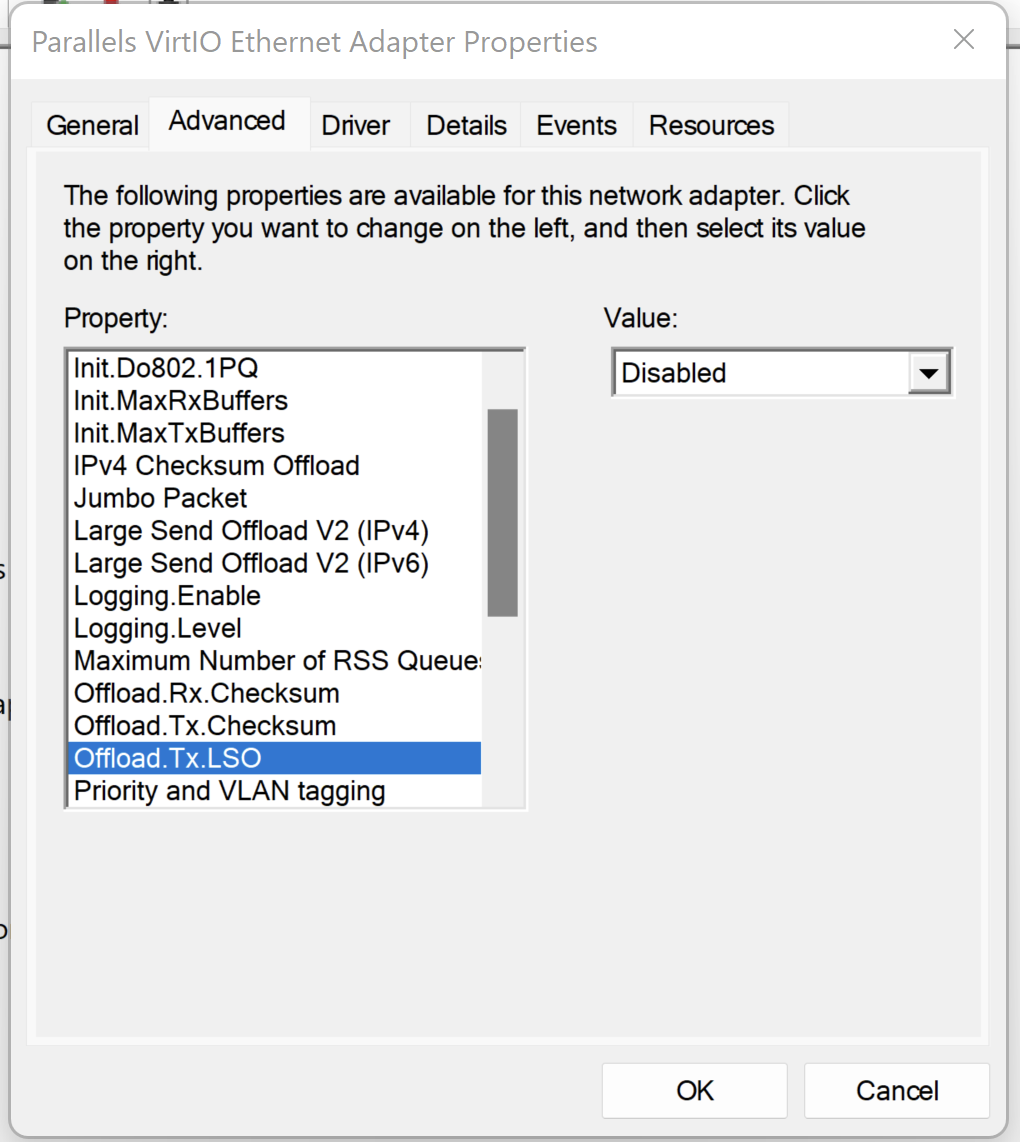This screenshot has height=1142, width=1020.
Task: Choose Init.MaxTxBuffers property
Action: 179,433
